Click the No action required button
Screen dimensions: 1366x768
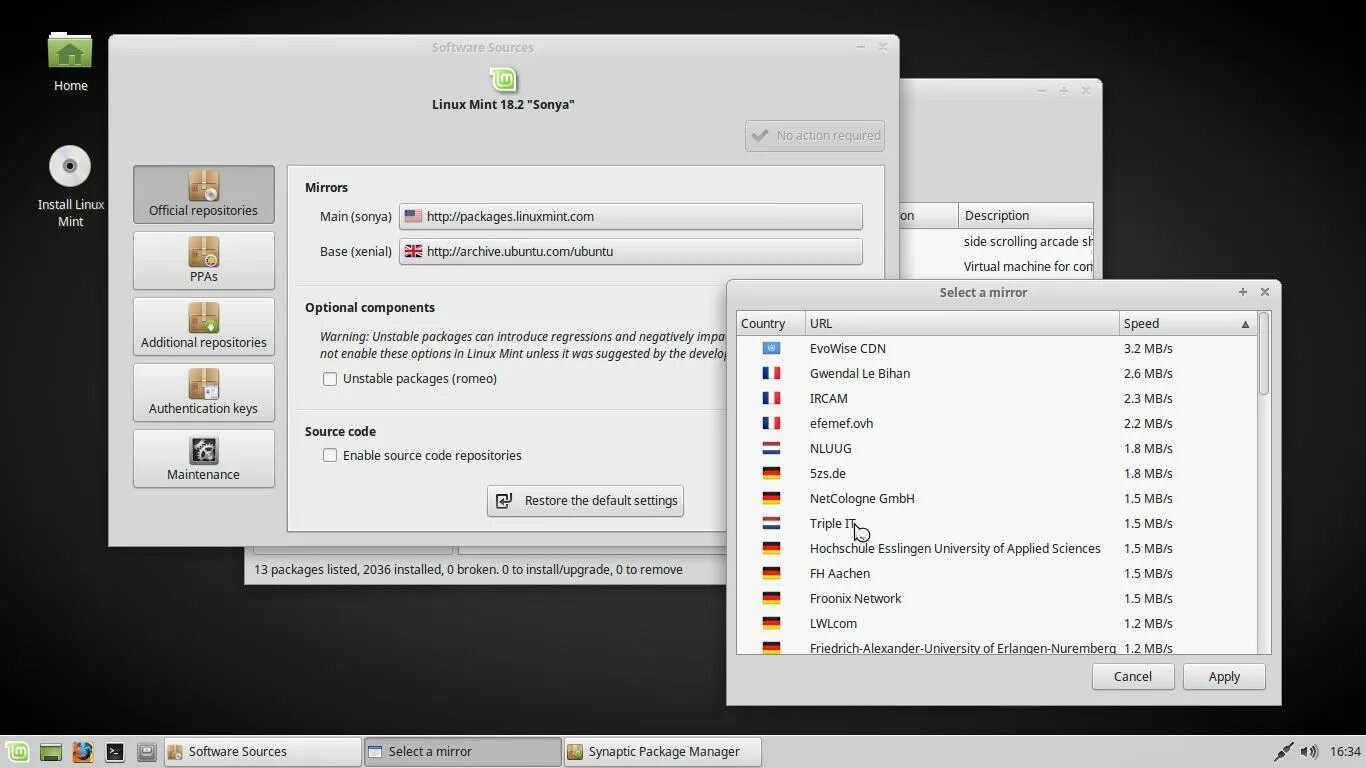pyautogui.click(x=815, y=136)
